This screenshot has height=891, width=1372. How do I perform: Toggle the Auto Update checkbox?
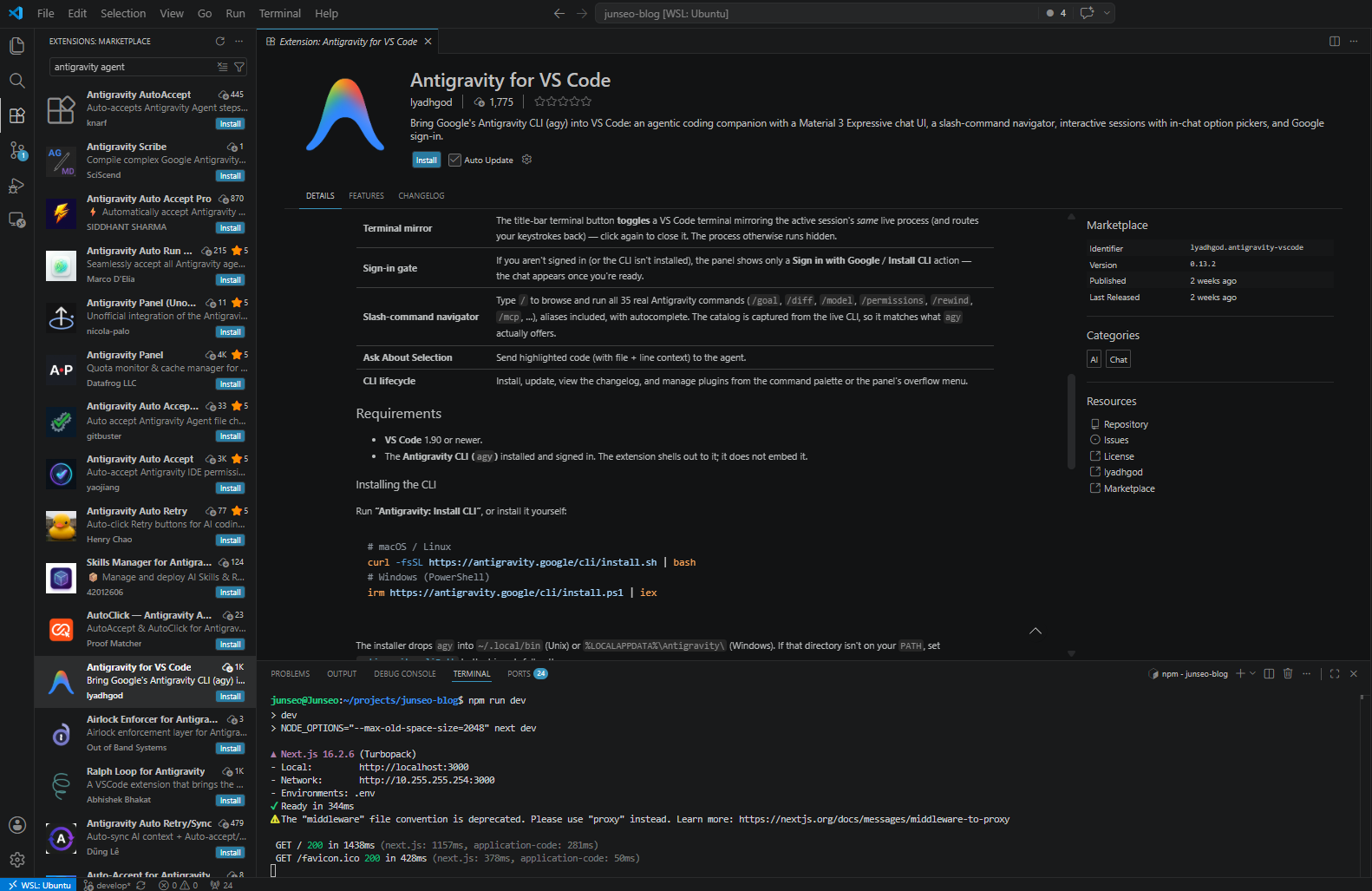pos(454,160)
